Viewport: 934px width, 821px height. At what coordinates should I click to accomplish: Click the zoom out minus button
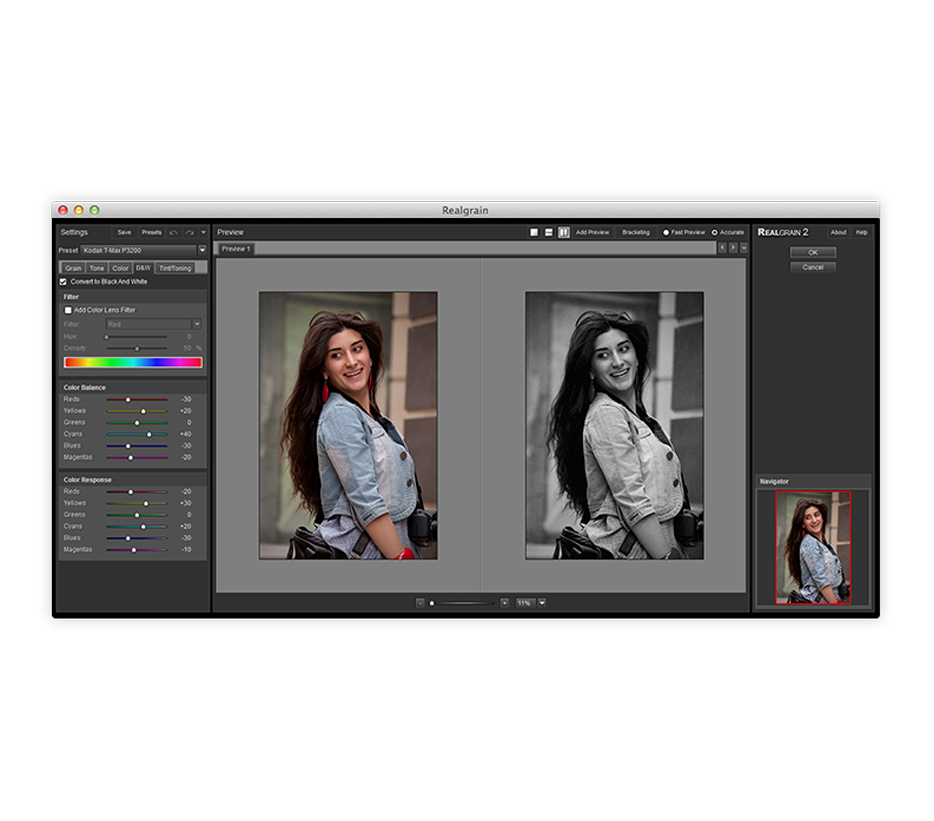click(x=421, y=603)
